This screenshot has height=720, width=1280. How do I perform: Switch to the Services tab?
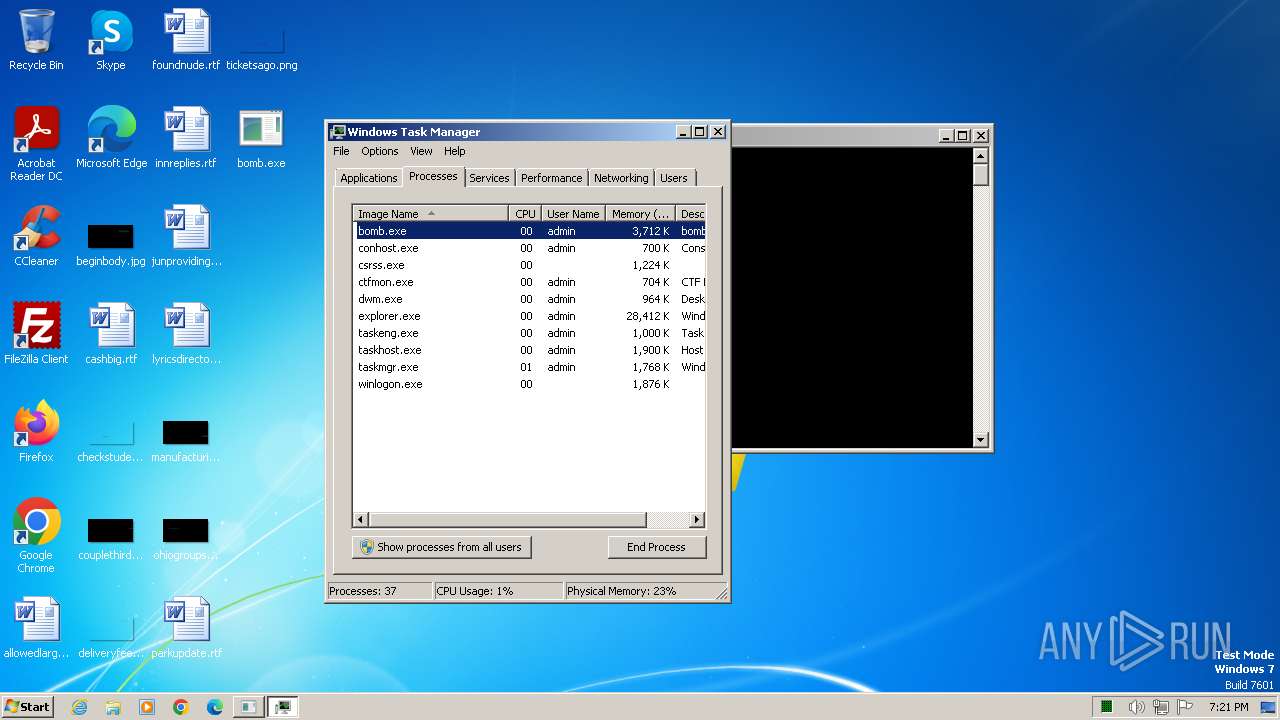489,178
